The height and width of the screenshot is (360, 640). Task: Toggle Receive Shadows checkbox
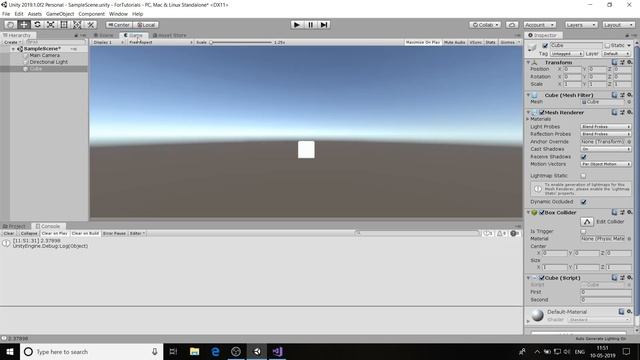pos(583,157)
